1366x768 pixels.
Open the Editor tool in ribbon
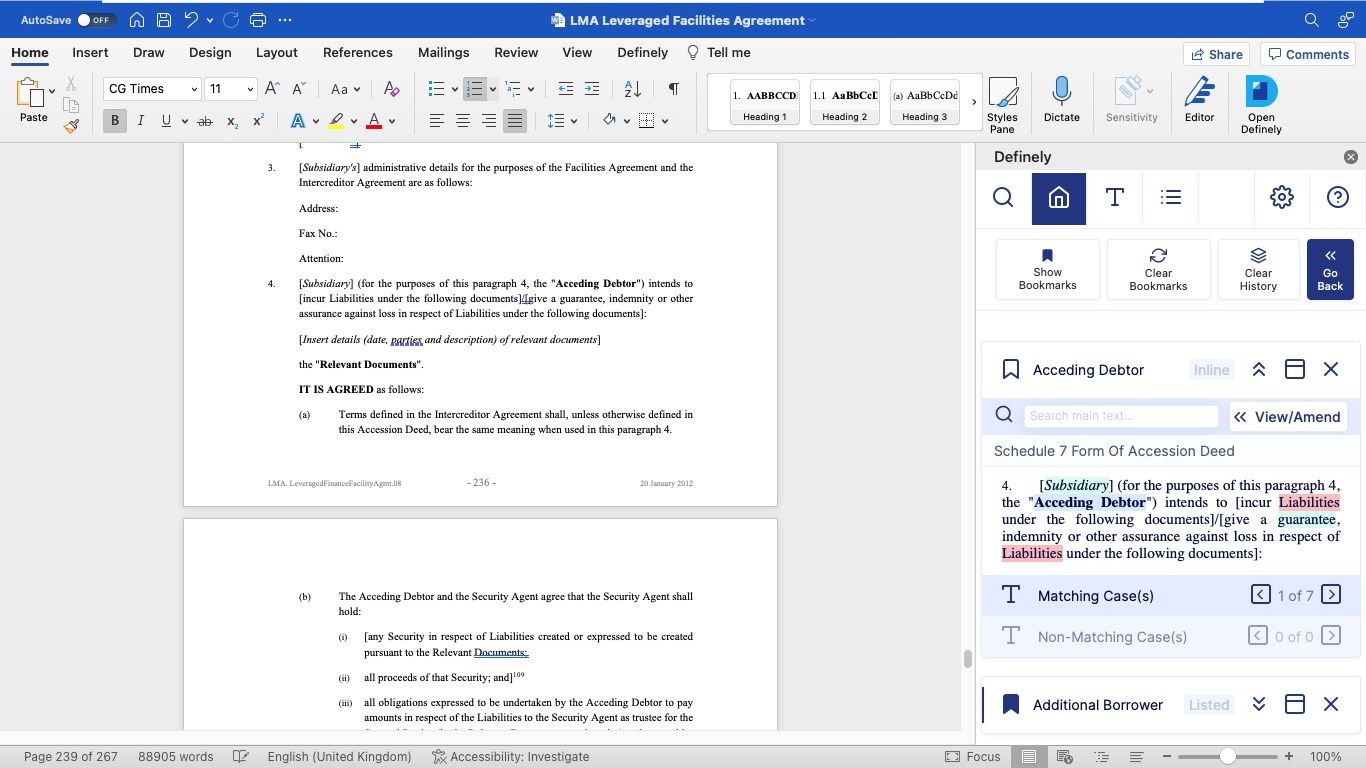pyautogui.click(x=1199, y=100)
